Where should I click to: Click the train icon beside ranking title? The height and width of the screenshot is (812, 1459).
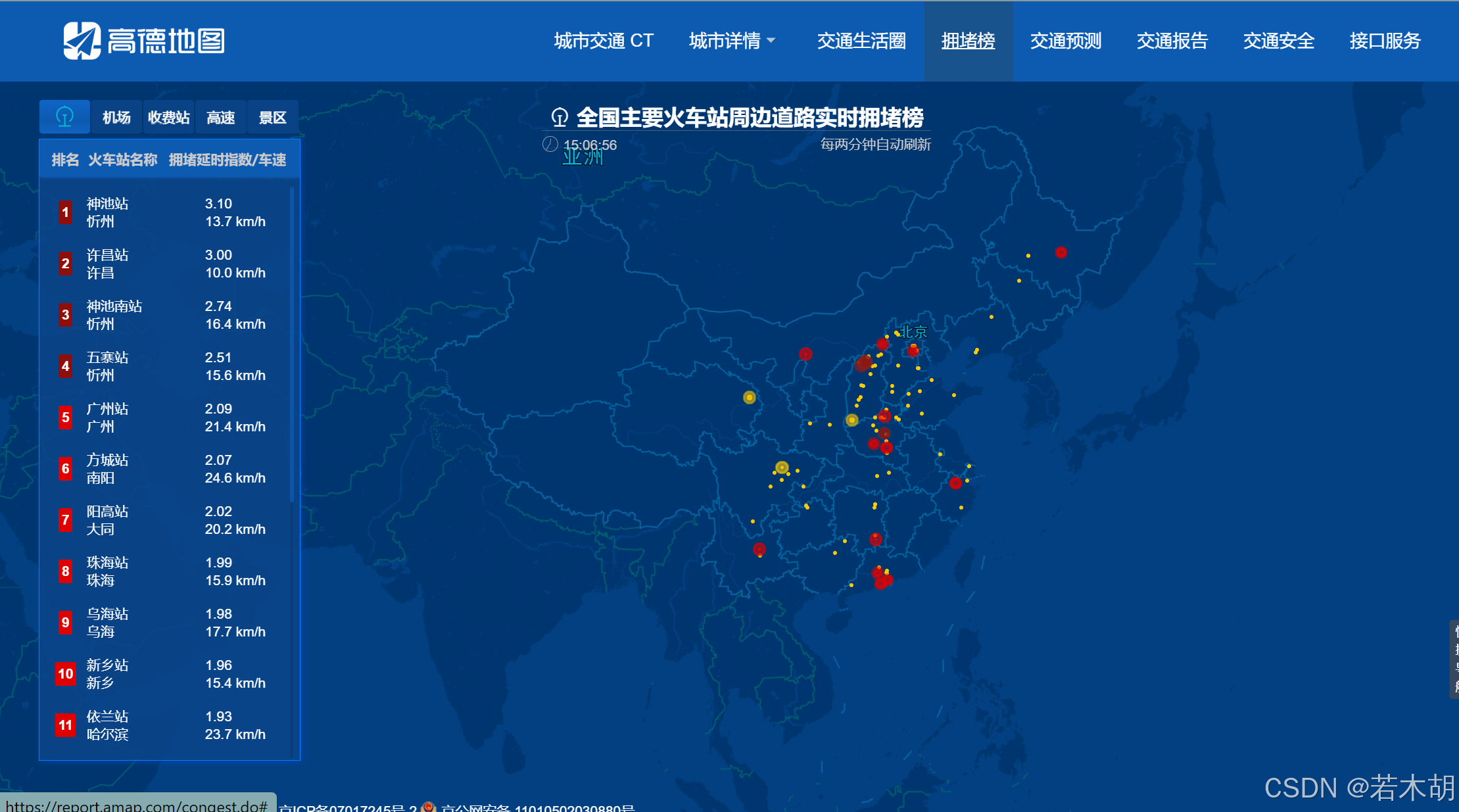[x=560, y=118]
